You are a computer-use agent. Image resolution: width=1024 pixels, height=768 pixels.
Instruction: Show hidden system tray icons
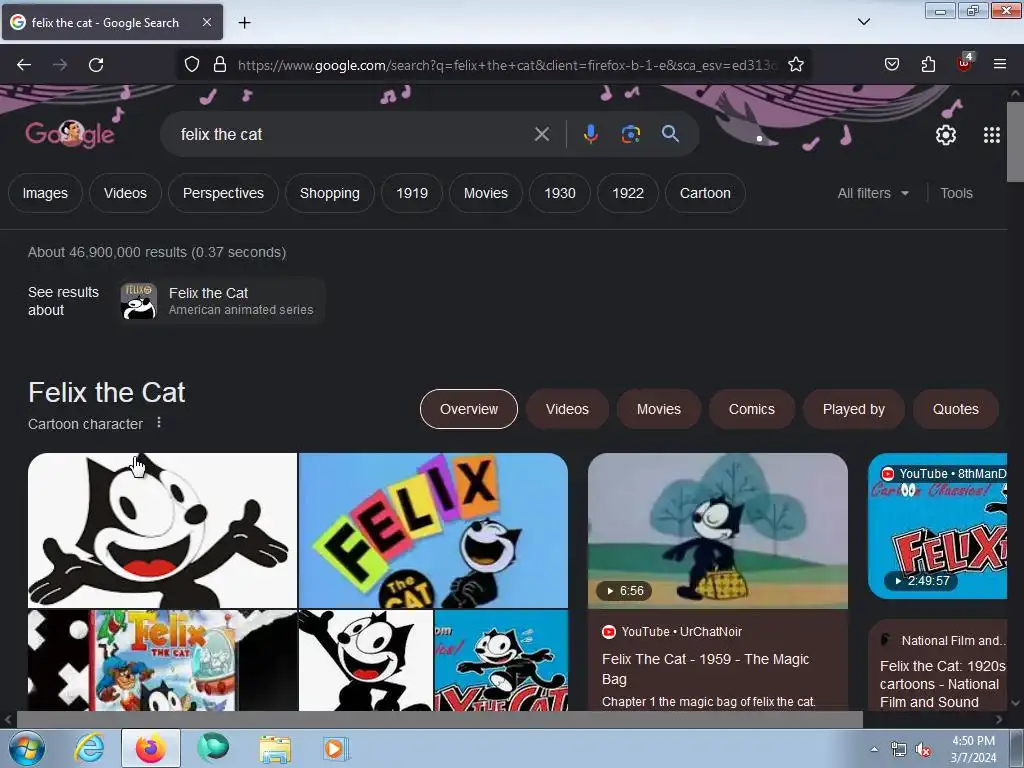click(x=874, y=749)
